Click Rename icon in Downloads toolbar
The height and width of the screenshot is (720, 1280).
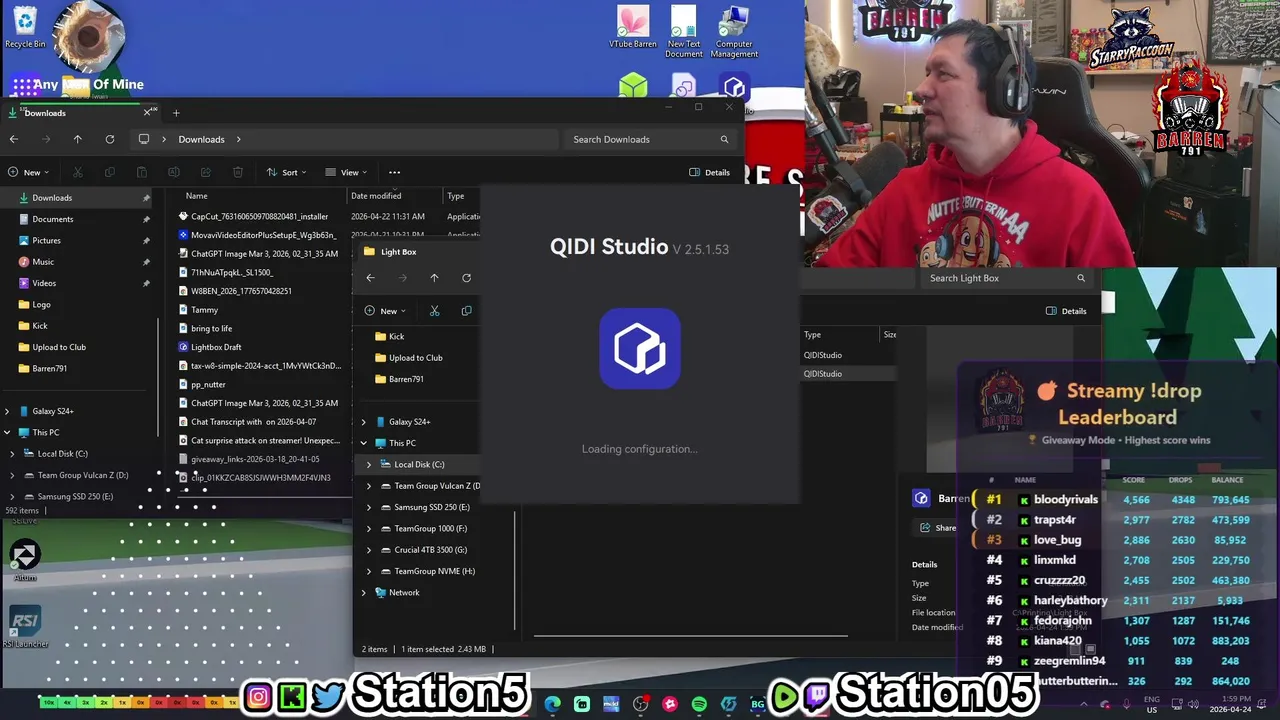[174, 172]
